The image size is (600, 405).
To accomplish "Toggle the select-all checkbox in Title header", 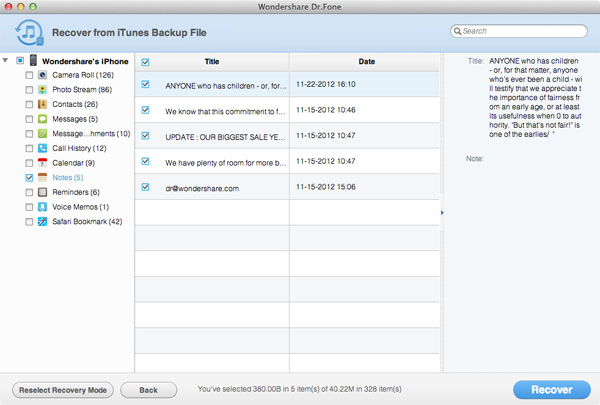I will coord(145,62).
